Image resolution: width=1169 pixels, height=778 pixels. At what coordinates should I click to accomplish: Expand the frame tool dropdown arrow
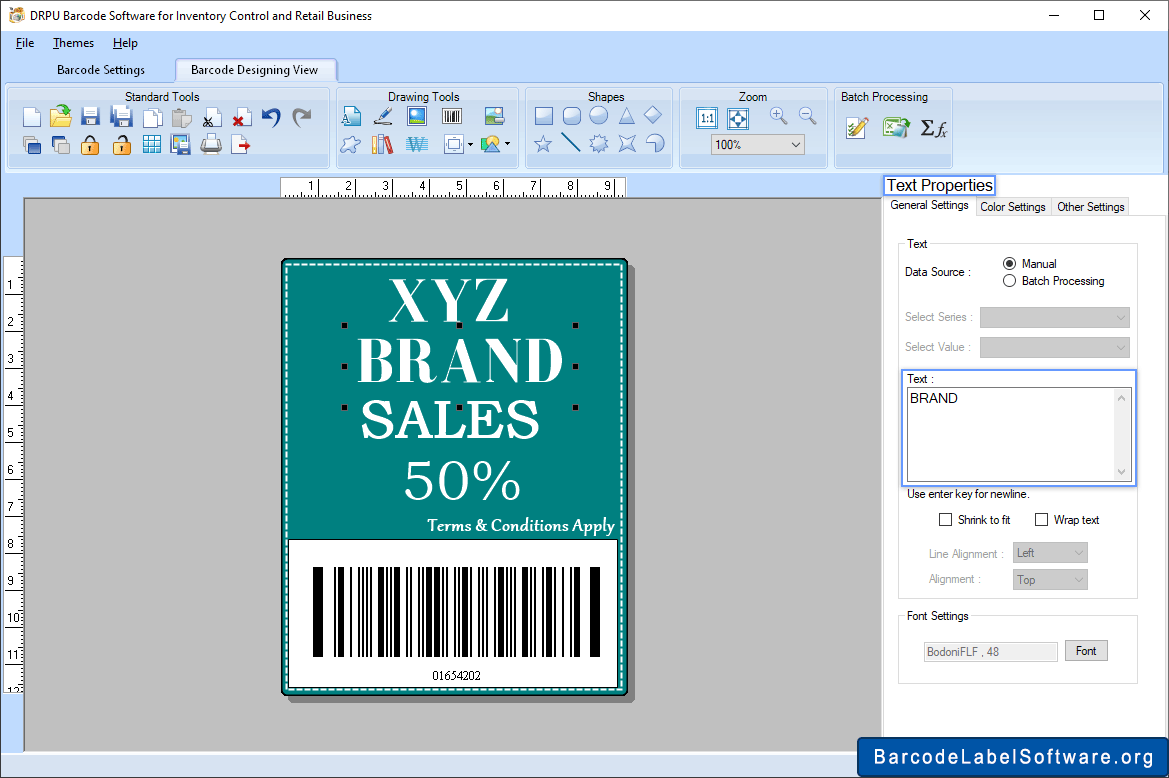point(470,145)
